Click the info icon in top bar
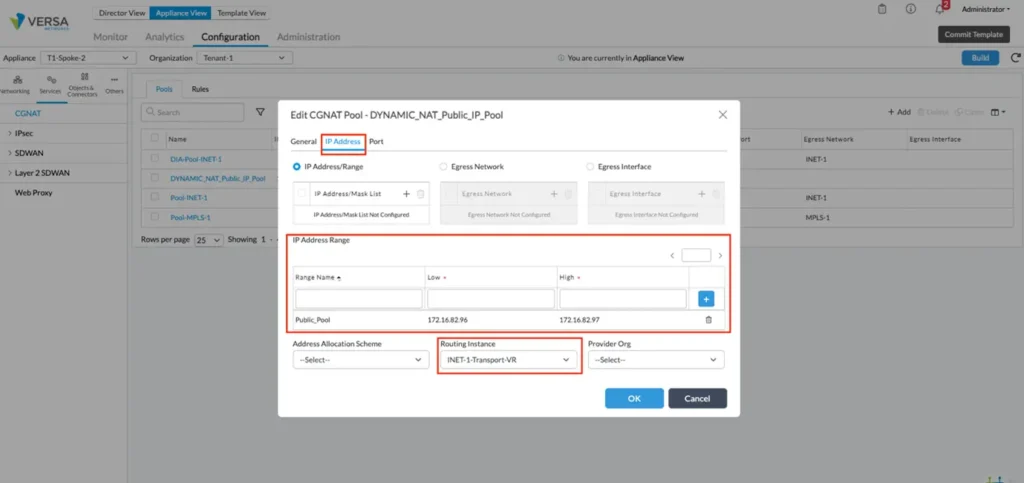 [x=910, y=9]
